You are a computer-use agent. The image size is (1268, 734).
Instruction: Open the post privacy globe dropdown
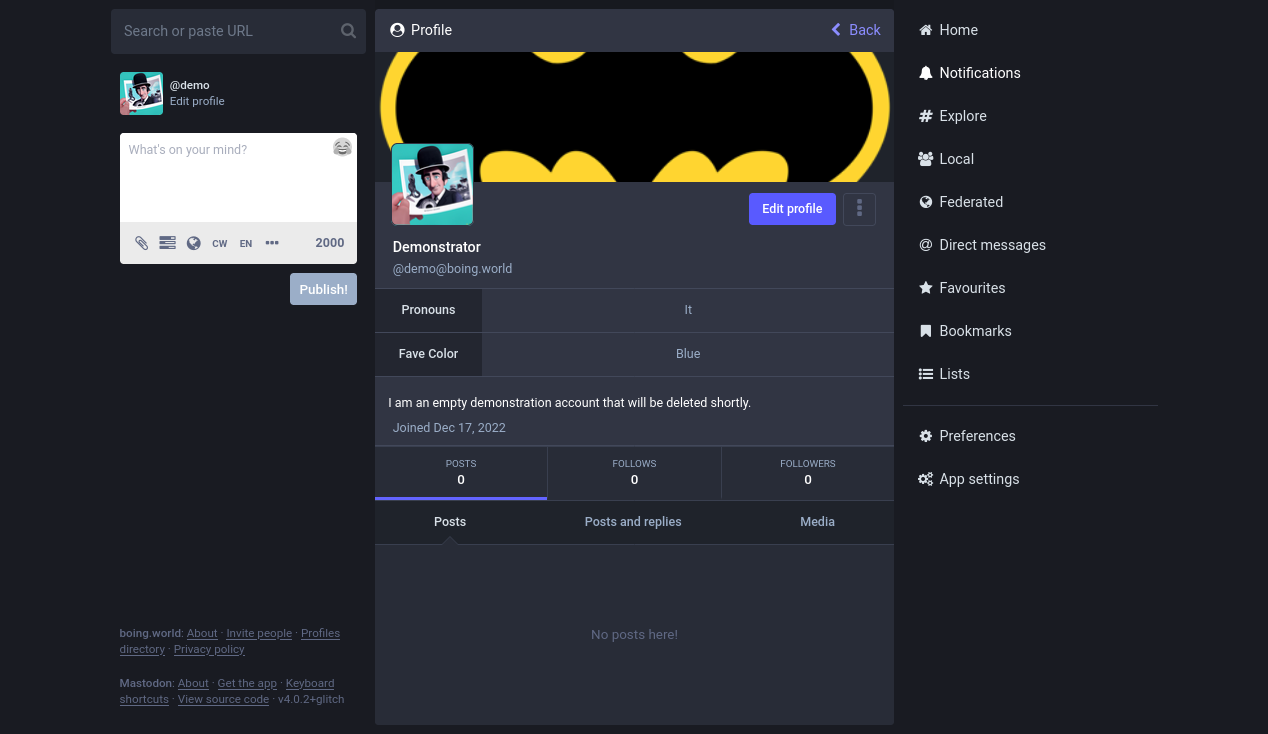click(x=194, y=243)
